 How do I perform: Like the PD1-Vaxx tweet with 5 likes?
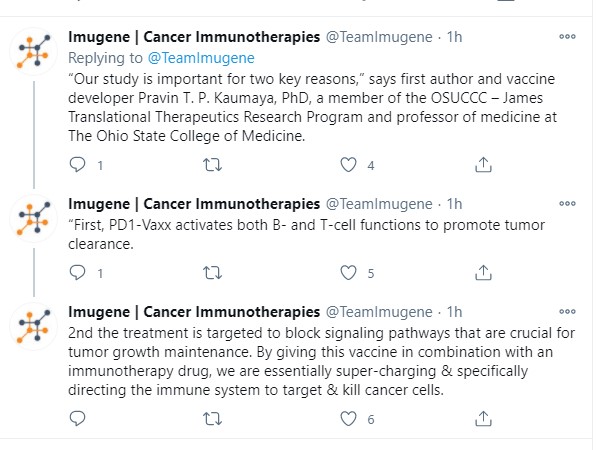(x=348, y=273)
